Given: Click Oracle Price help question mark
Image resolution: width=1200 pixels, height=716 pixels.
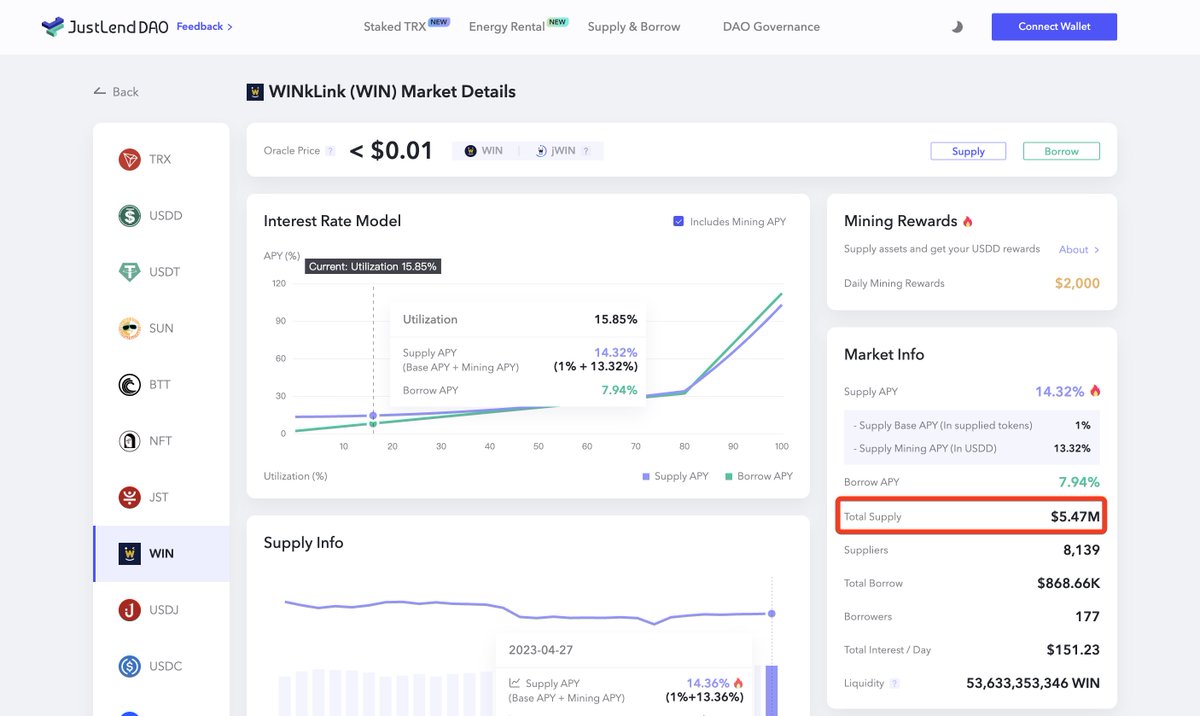Looking at the screenshot, I should coord(330,151).
